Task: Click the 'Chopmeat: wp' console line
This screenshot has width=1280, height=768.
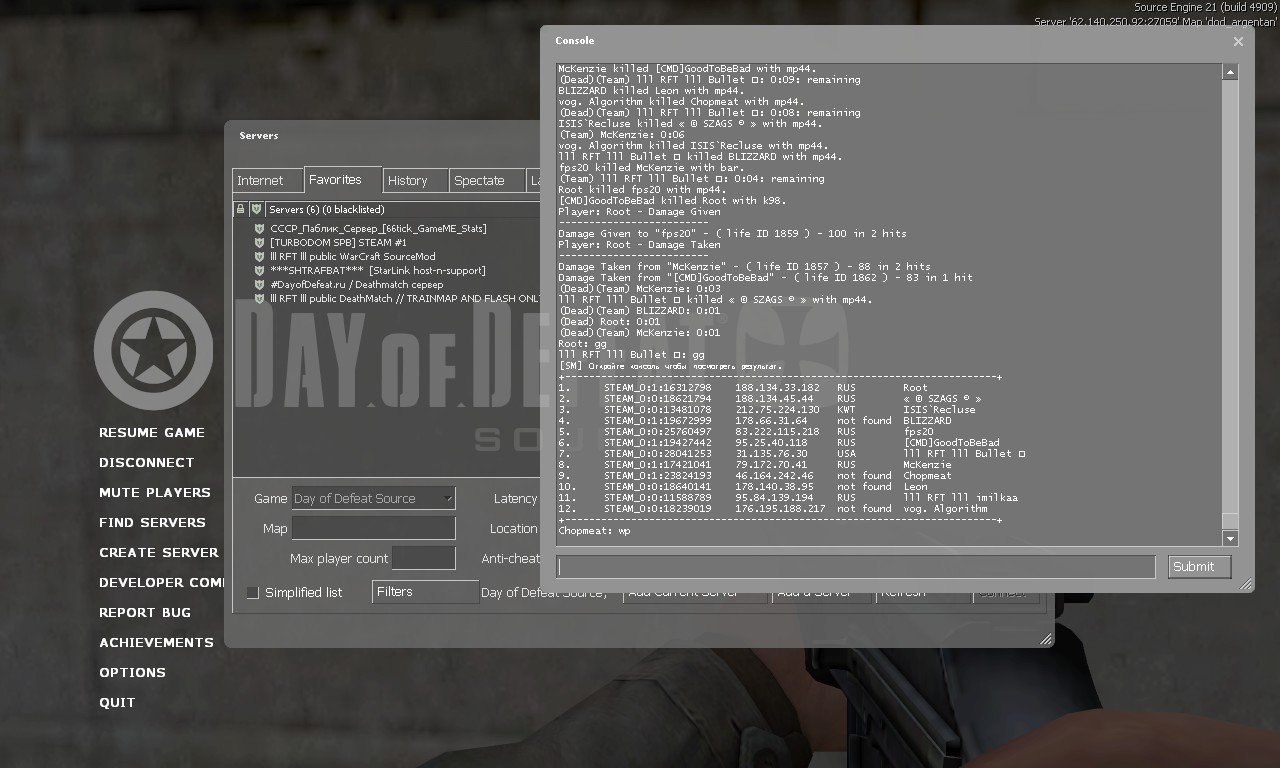Action: point(594,531)
